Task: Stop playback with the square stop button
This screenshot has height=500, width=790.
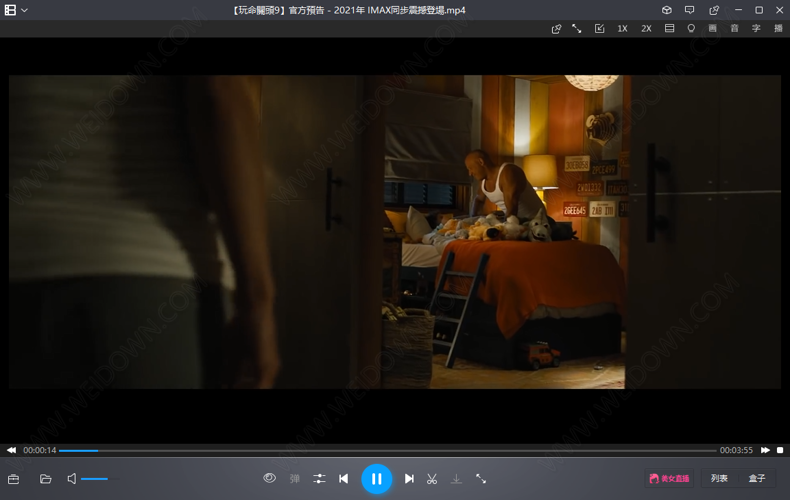Action: coord(780,450)
